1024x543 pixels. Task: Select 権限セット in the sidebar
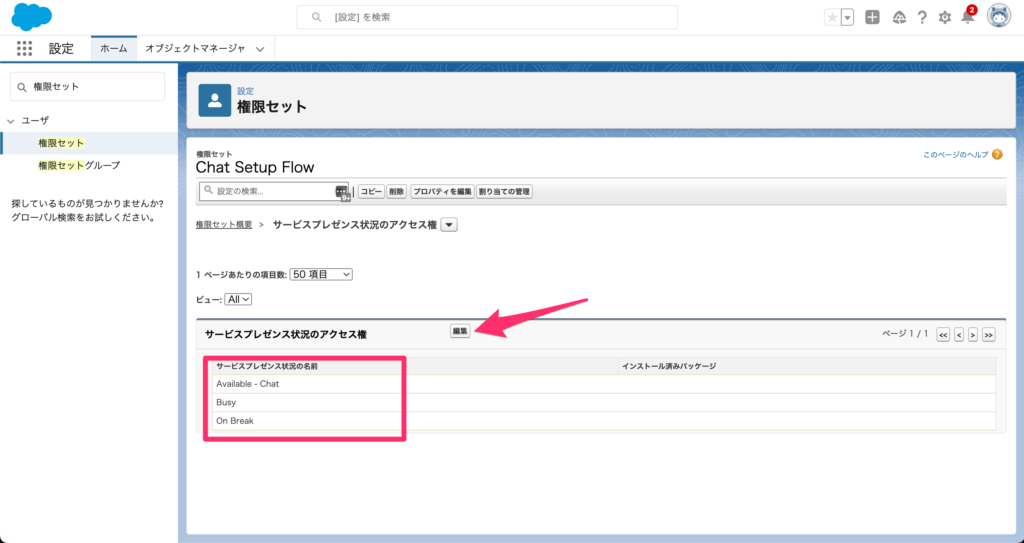[x=61, y=142]
